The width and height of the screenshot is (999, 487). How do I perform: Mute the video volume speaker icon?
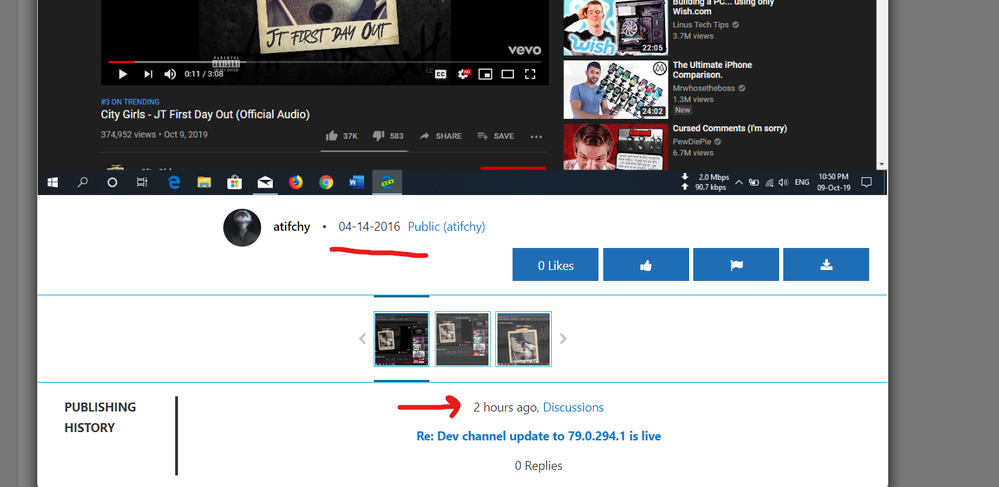coord(170,75)
